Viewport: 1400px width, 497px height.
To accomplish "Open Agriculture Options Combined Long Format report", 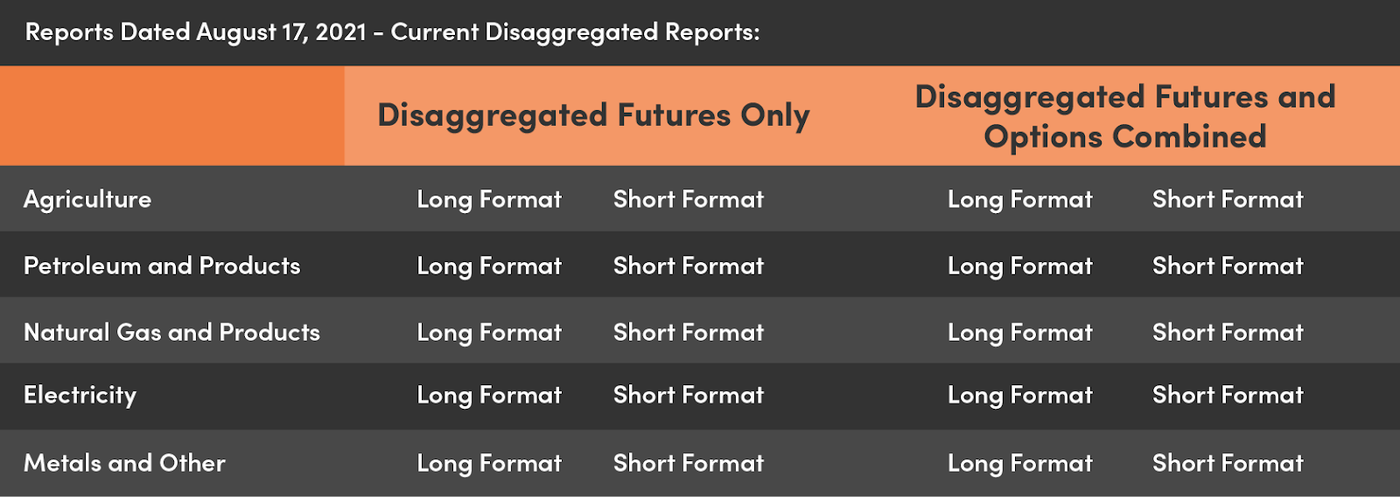I will coord(1020,199).
